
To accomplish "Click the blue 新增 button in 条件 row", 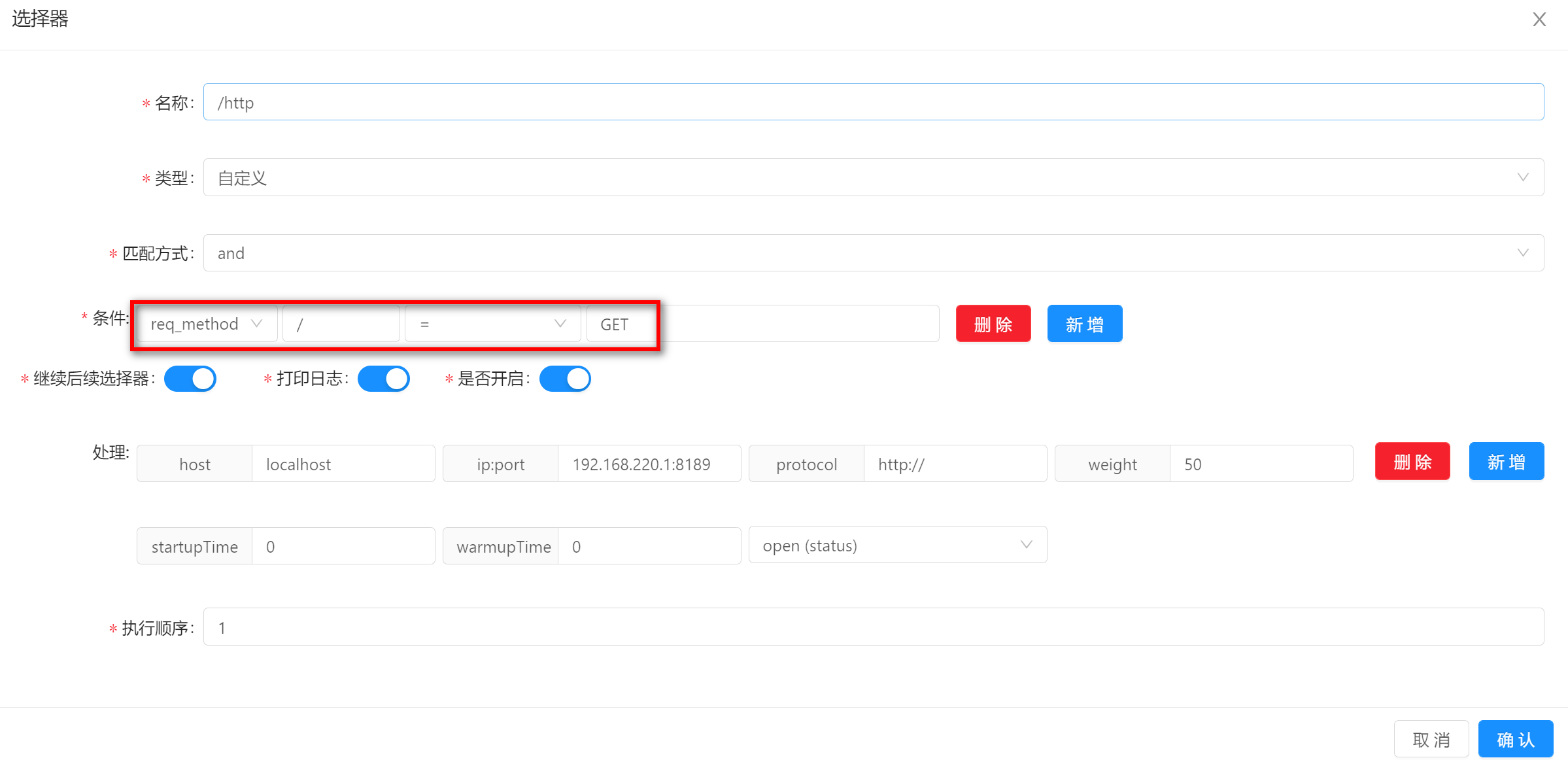I will tap(1084, 324).
